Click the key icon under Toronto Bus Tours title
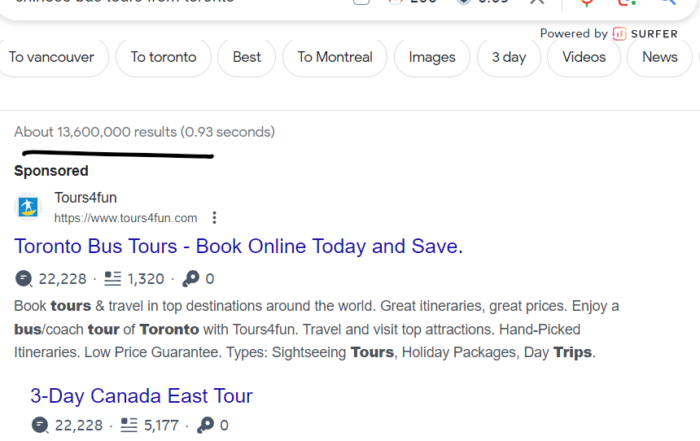700x441 pixels. [191, 279]
